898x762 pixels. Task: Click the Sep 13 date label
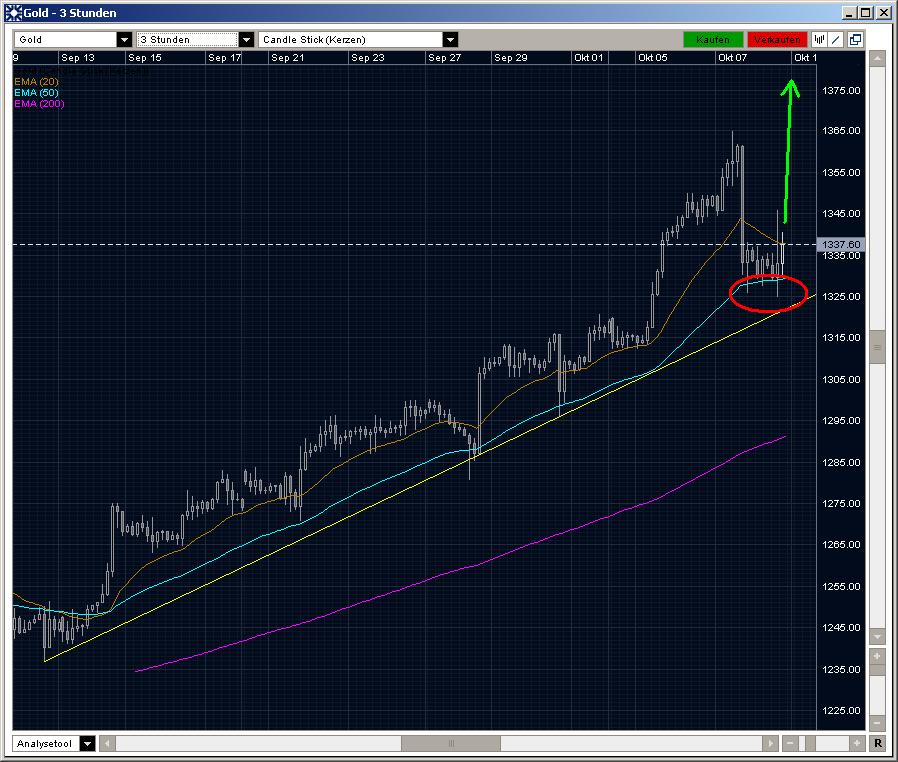pos(77,57)
